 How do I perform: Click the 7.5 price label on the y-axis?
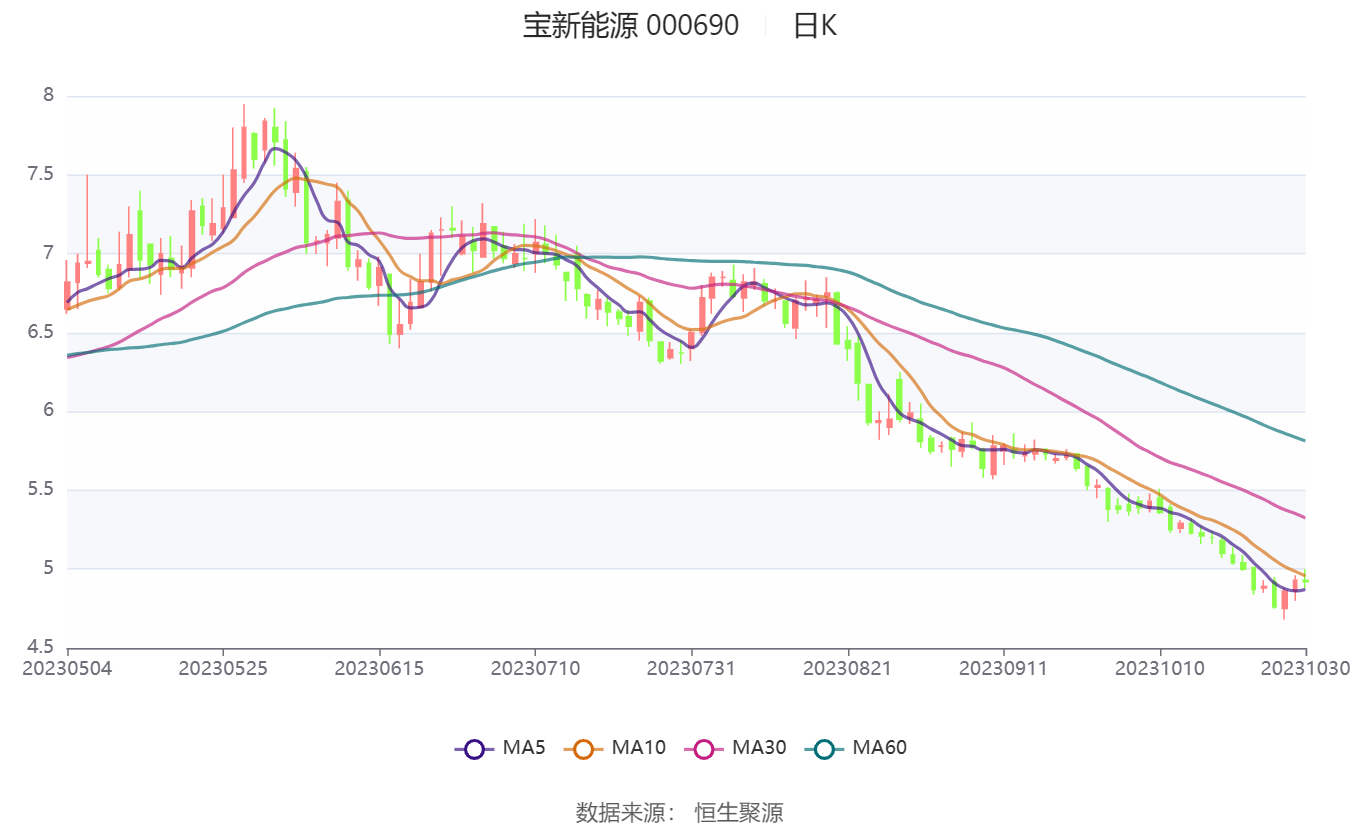coord(41,175)
